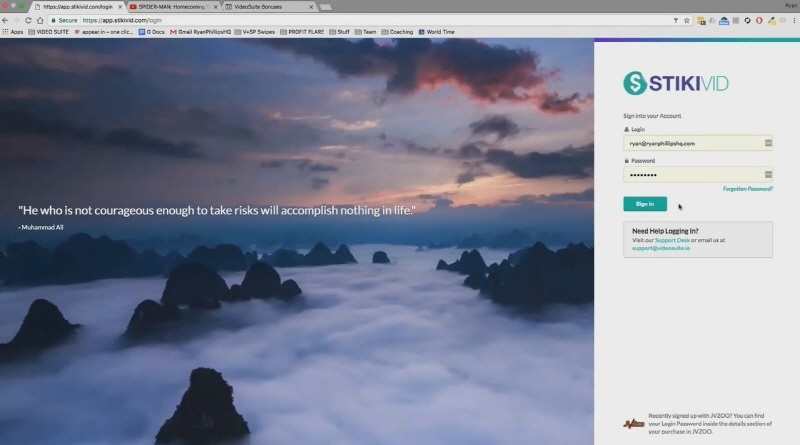The width and height of the screenshot is (800, 445).
Task: Click the "- Muhammad Ali" attribution text
Action: point(41,228)
